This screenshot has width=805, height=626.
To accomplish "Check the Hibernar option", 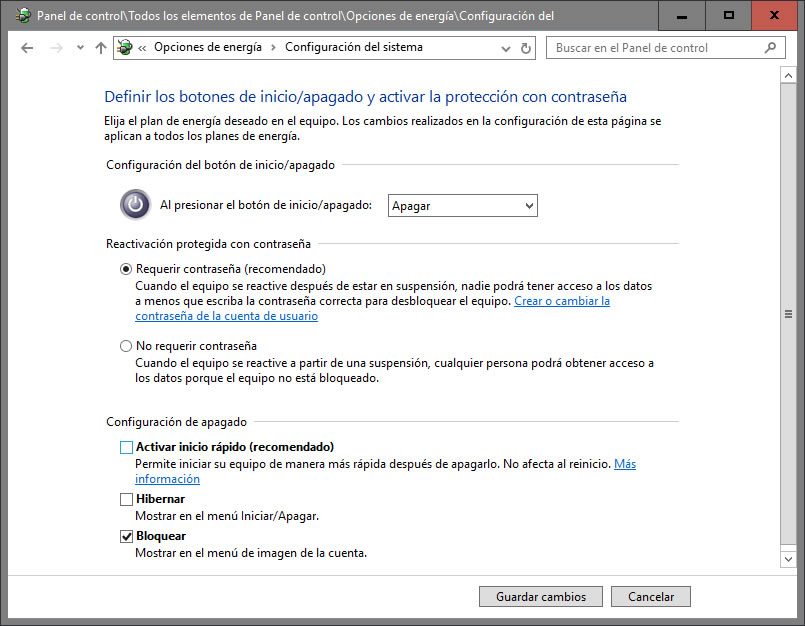I will [x=126, y=499].
